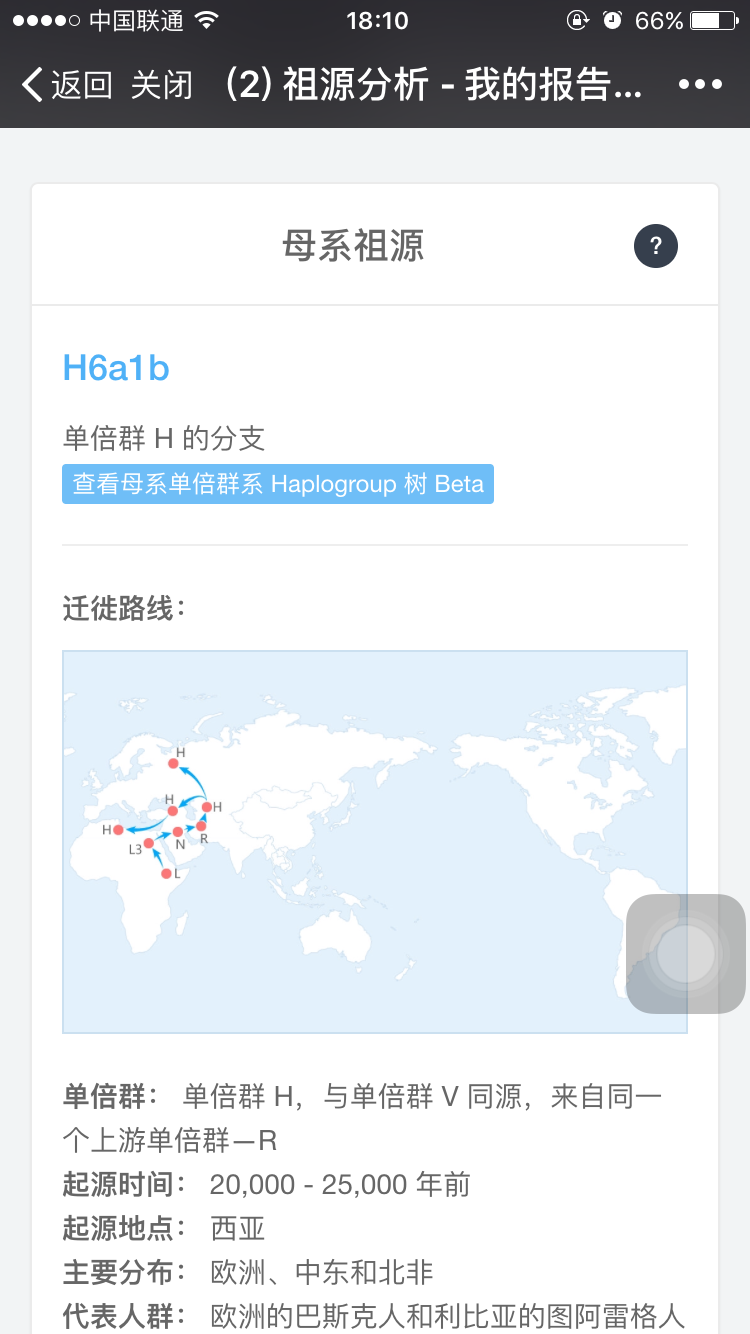The image size is (750, 1334).
Task: Click the question mark help icon
Action: click(655, 246)
